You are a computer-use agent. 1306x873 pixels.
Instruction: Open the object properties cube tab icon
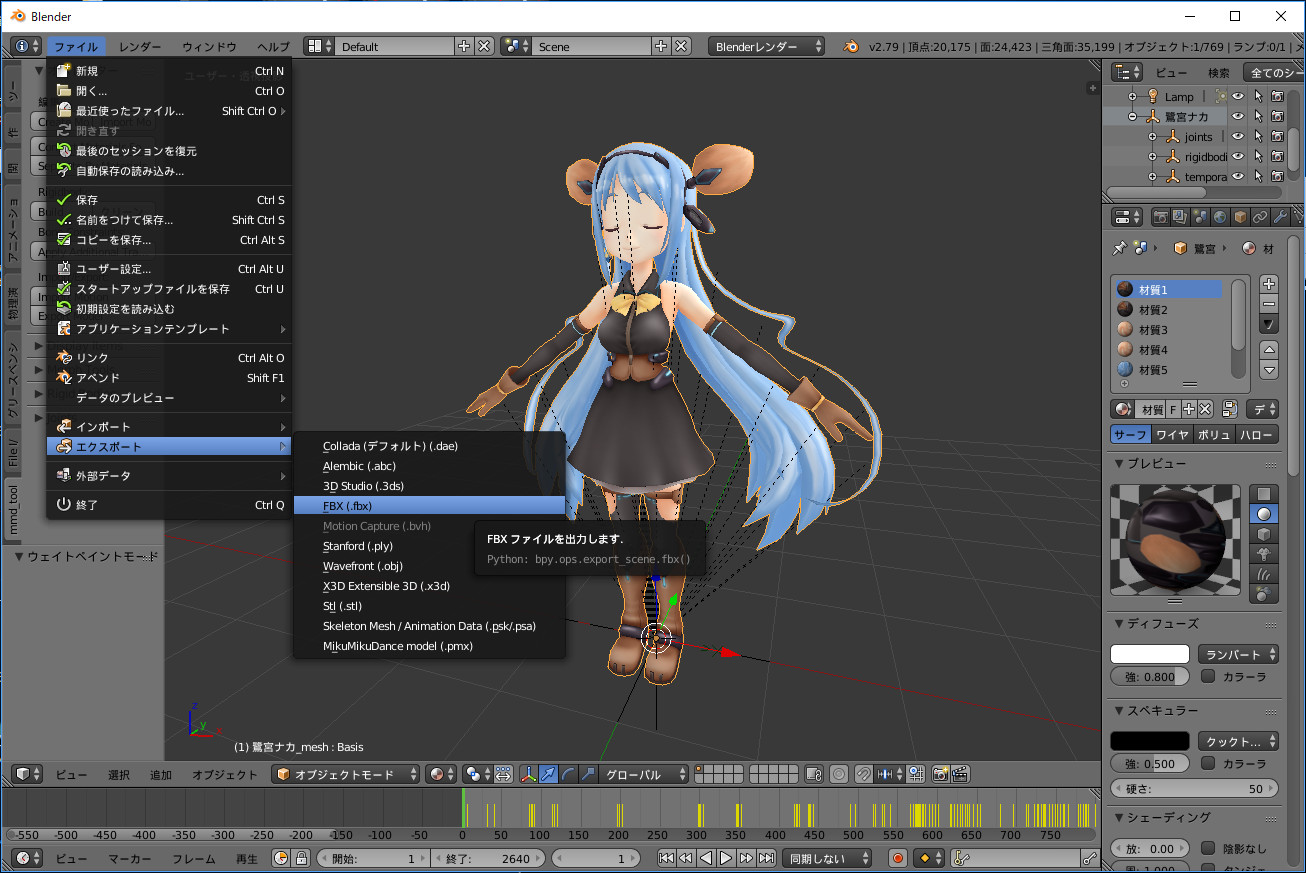click(1240, 217)
